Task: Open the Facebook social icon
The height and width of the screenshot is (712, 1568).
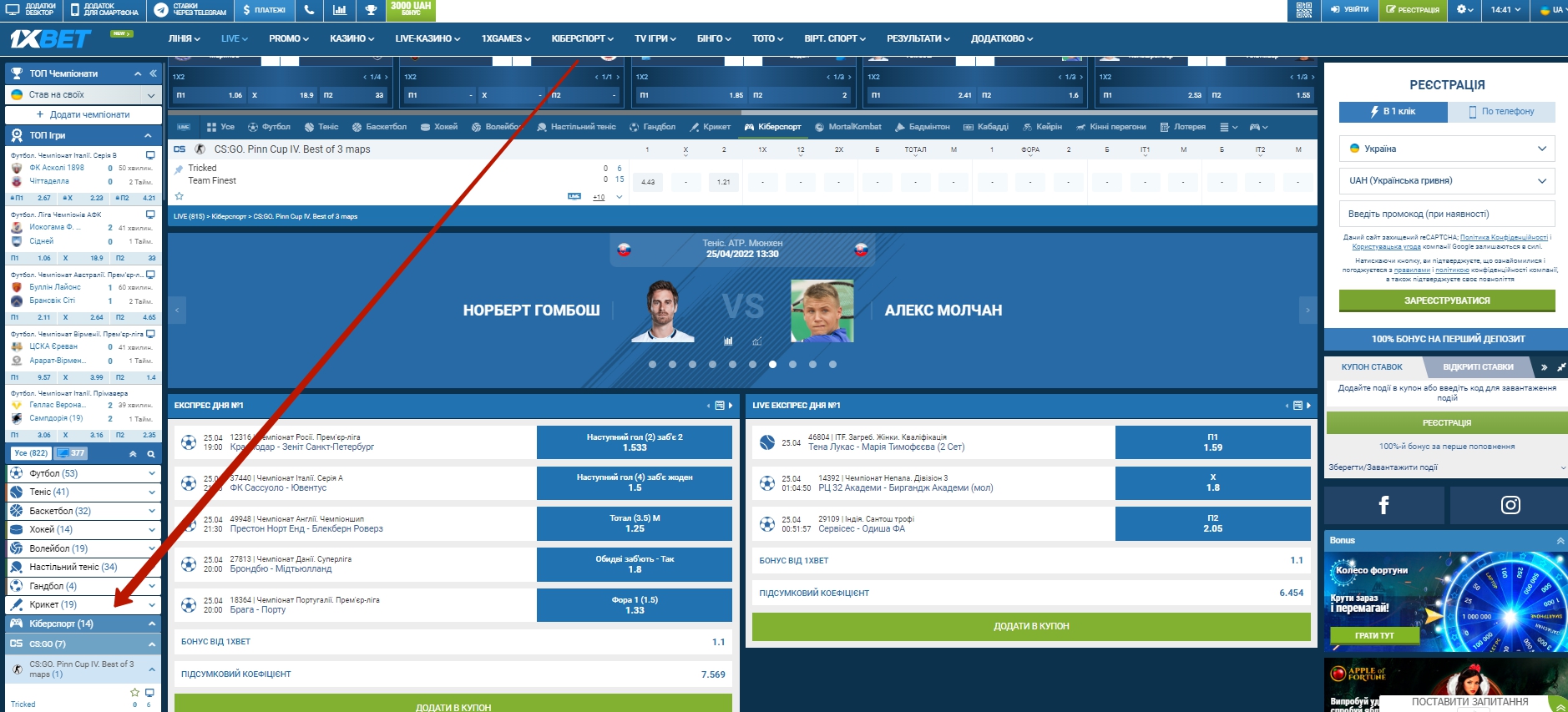Action: [x=1383, y=505]
